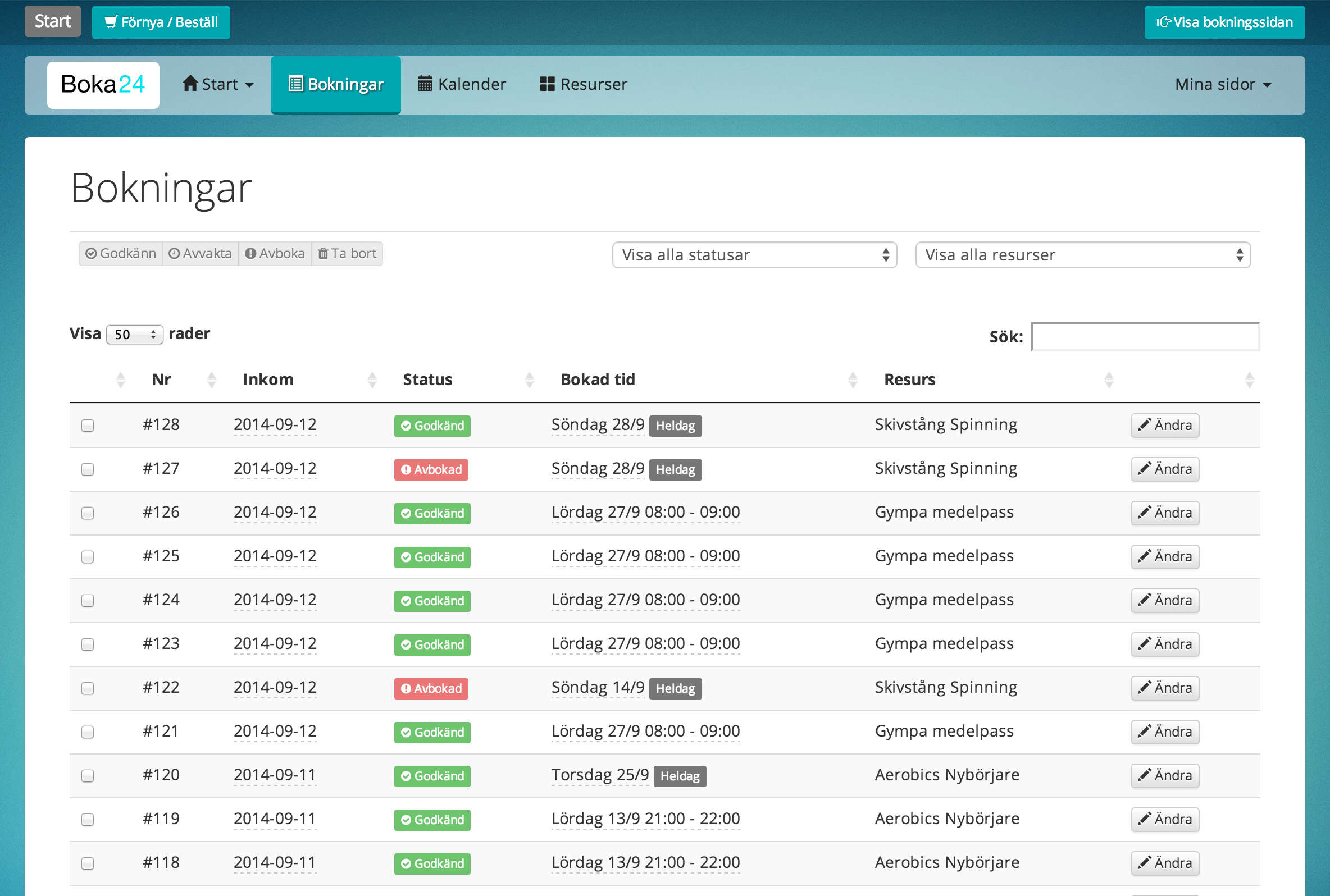Image resolution: width=1330 pixels, height=896 pixels.
Task: Click Godkänd badge for booking #118
Action: [432, 863]
